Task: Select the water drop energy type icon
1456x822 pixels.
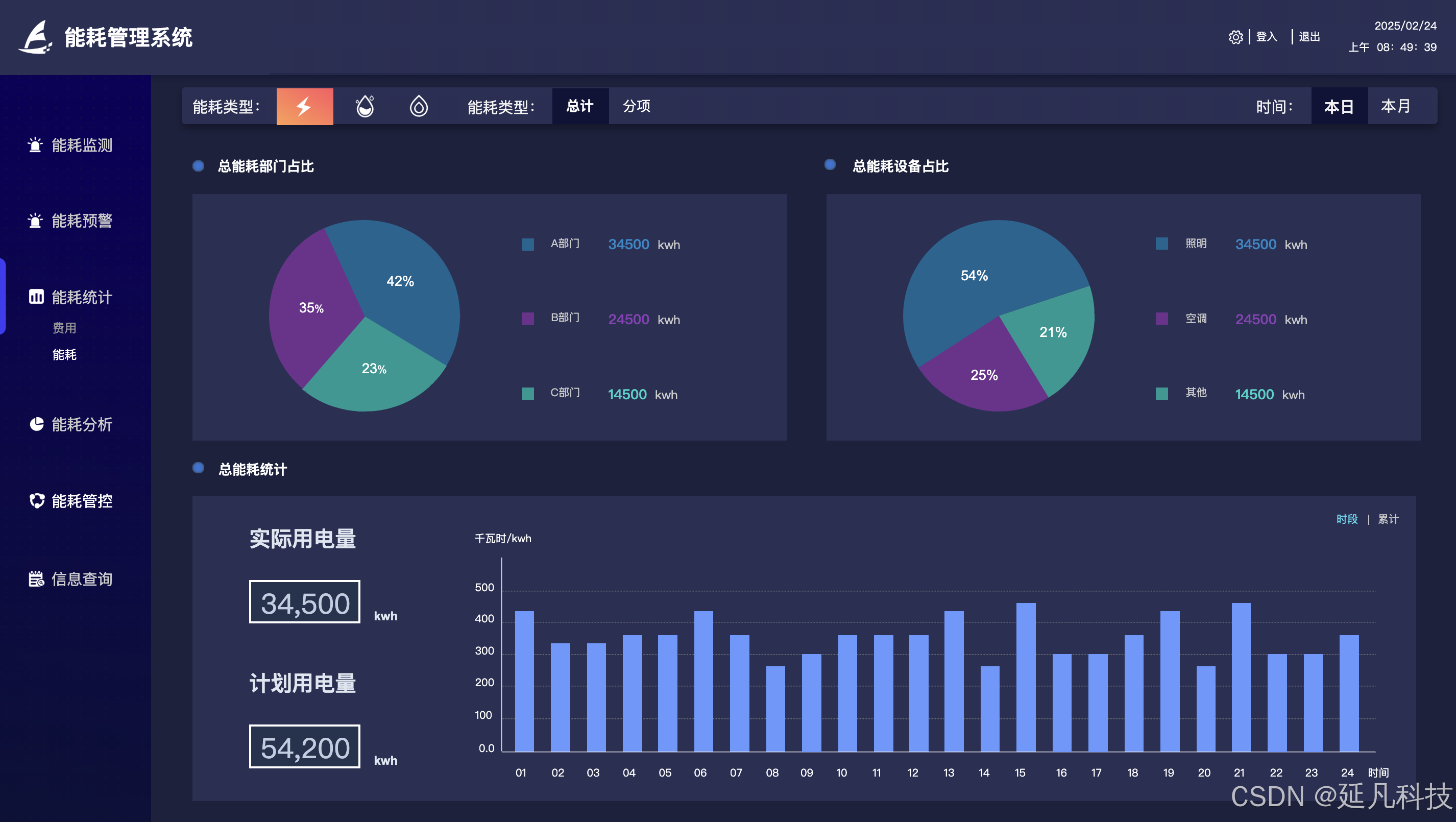Action: [418, 106]
